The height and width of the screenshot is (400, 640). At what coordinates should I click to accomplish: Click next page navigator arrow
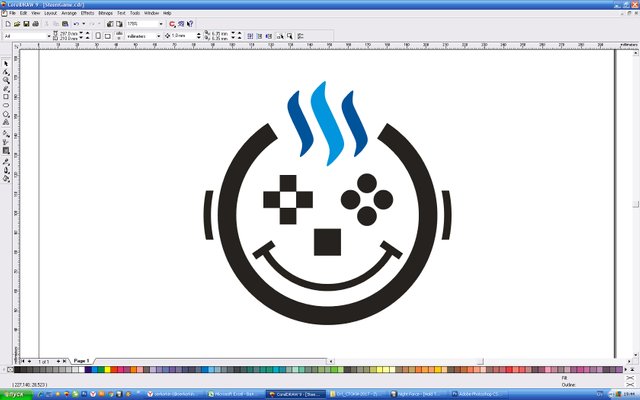tap(58, 361)
